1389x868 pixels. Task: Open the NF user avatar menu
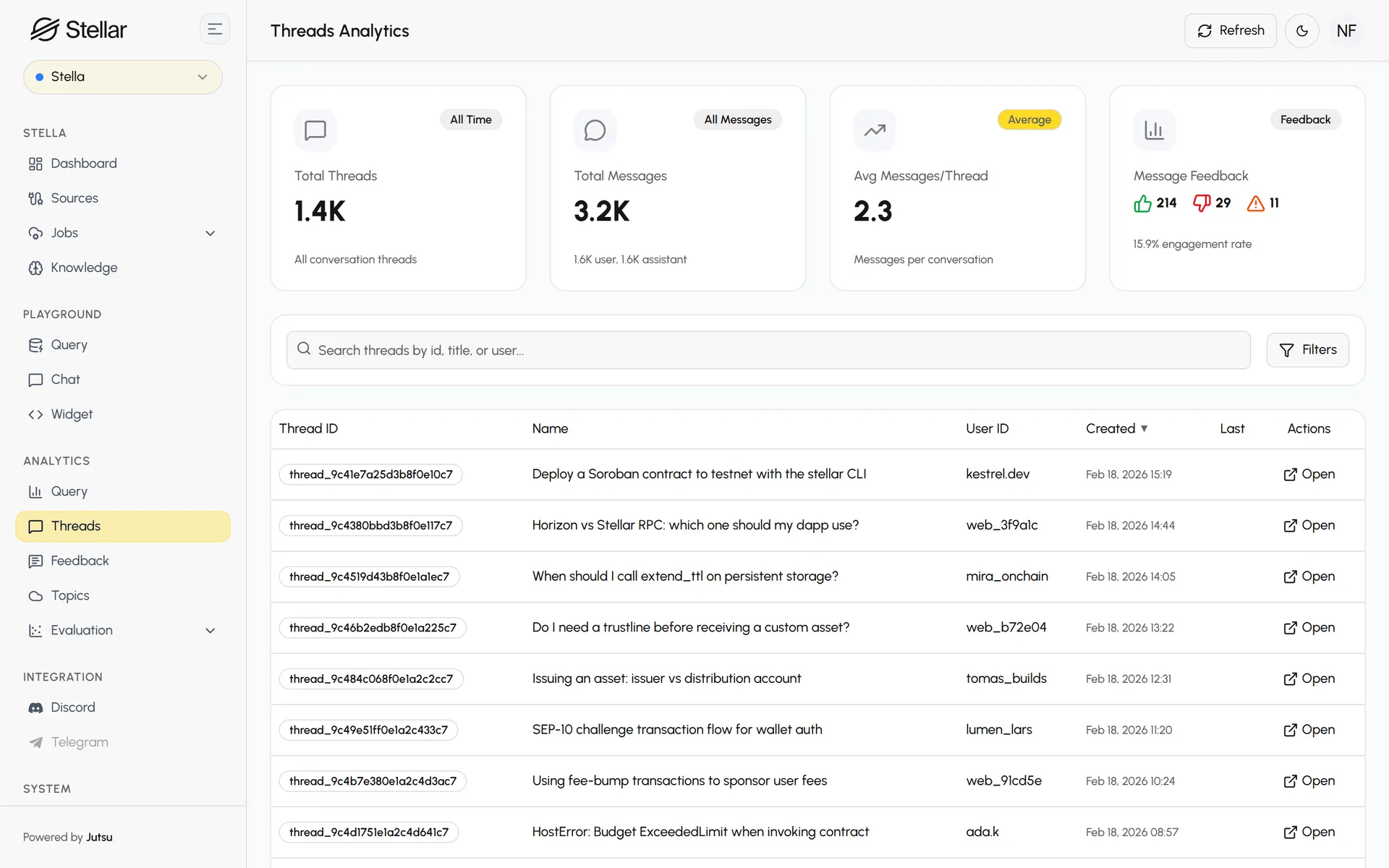click(x=1346, y=31)
